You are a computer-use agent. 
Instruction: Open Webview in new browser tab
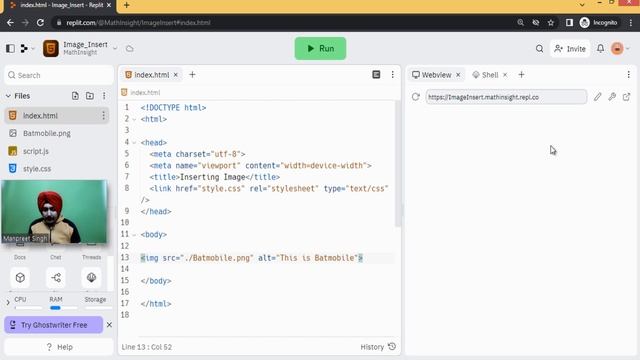click(626, 97)
